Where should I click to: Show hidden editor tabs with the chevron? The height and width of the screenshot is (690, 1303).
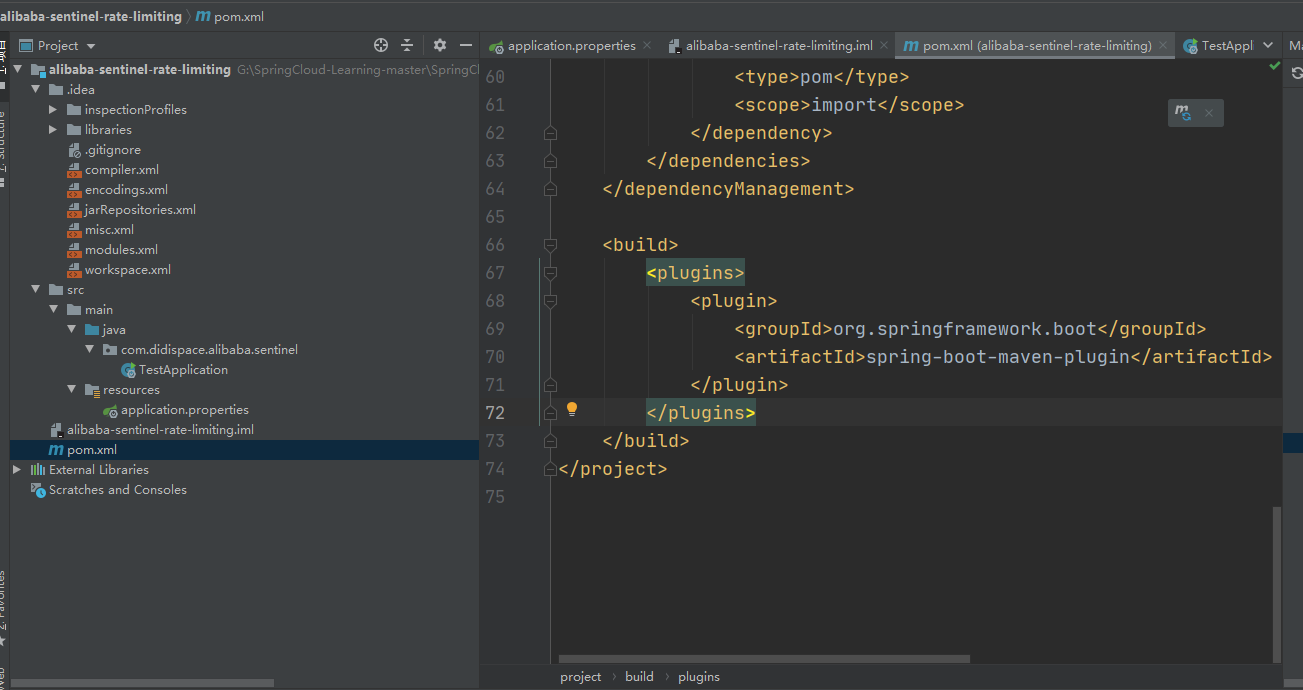(x=1268, y=46)
